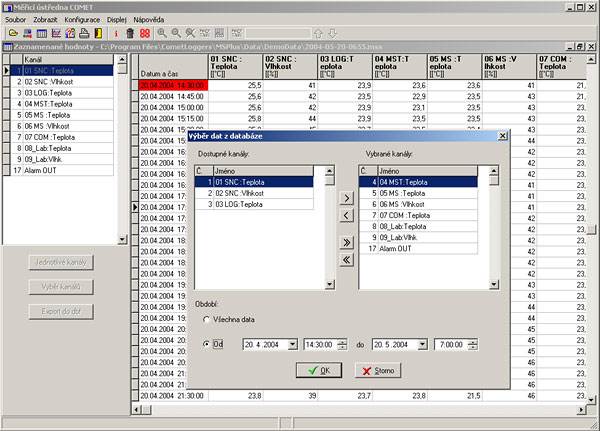The width and height of the screenshot is (600, 431).
Task: Select the 'Od' date range option
Action: point(206,344)
